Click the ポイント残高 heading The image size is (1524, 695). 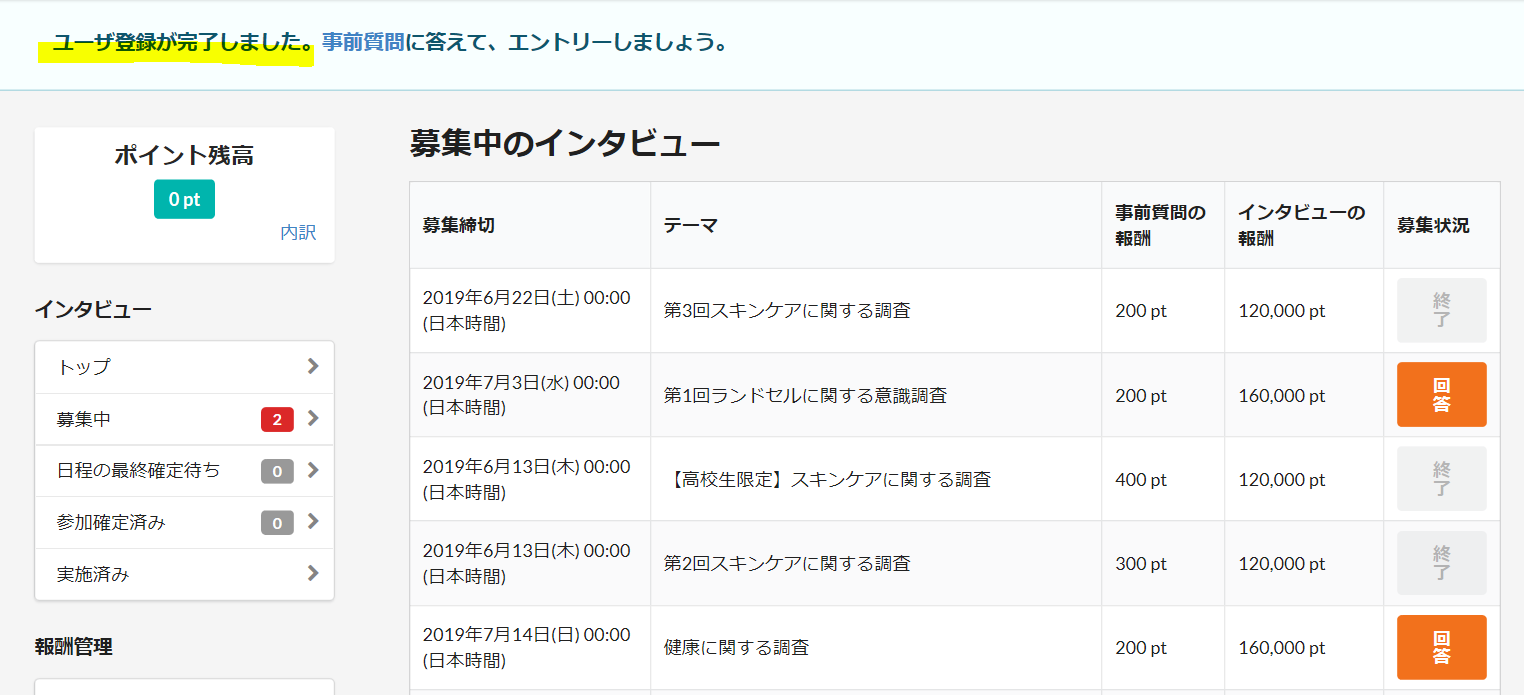[x=184, y=155]
